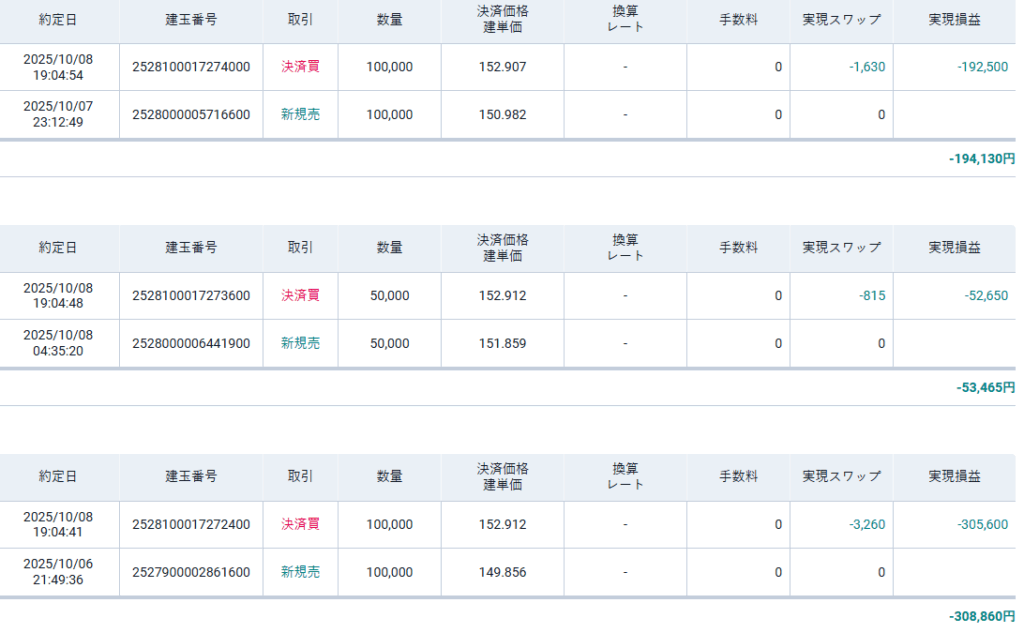Click position number 2527900002861600
Screen dimensions: 1024x633
point(191,573)
